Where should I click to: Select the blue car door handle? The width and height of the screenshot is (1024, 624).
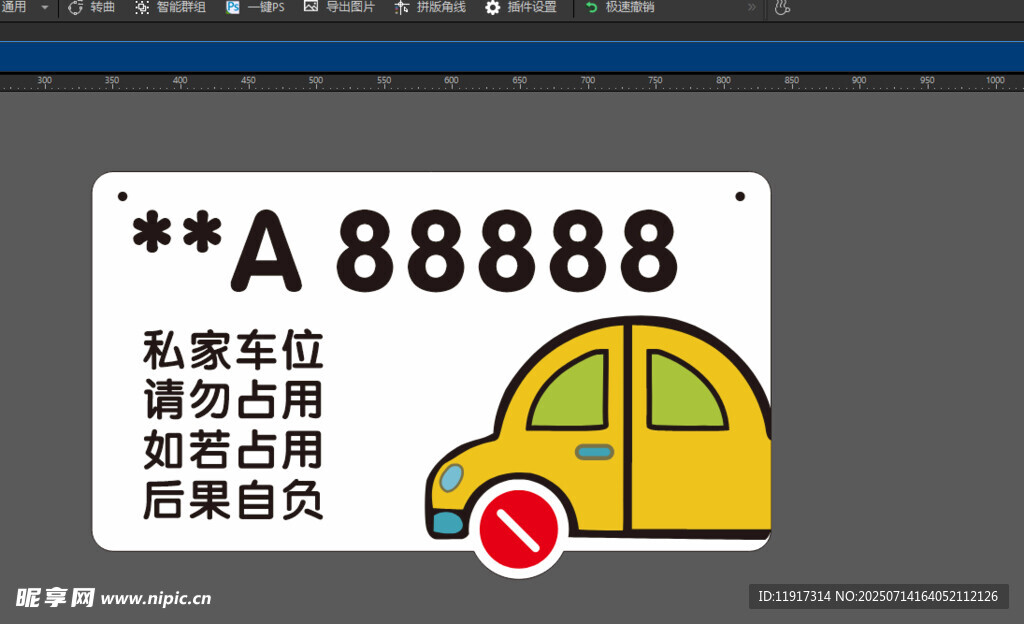click(595, 452)
